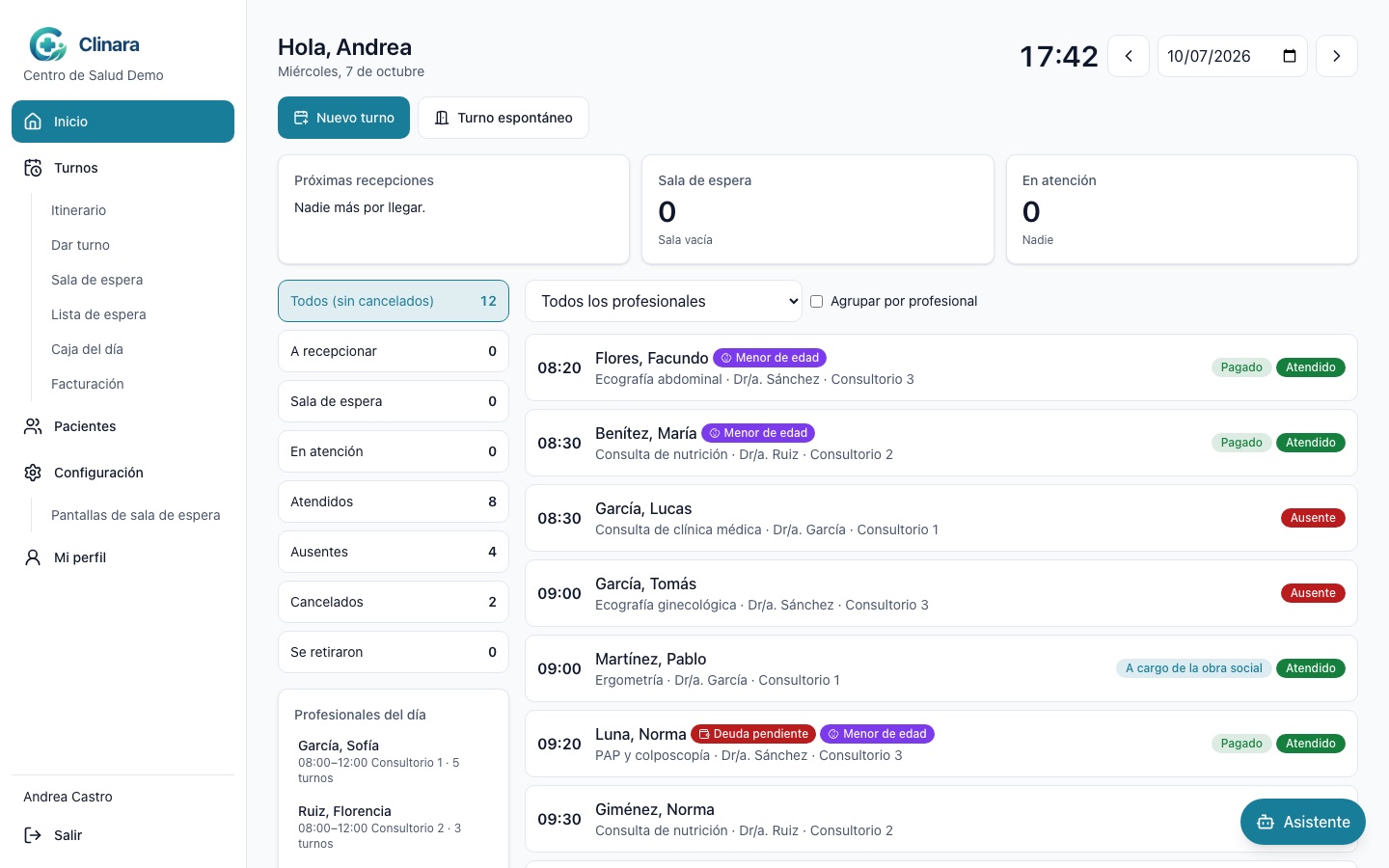The image size is (1389, 868).
Task: Open the date picker calendar icon
Action: [1290, 56]
